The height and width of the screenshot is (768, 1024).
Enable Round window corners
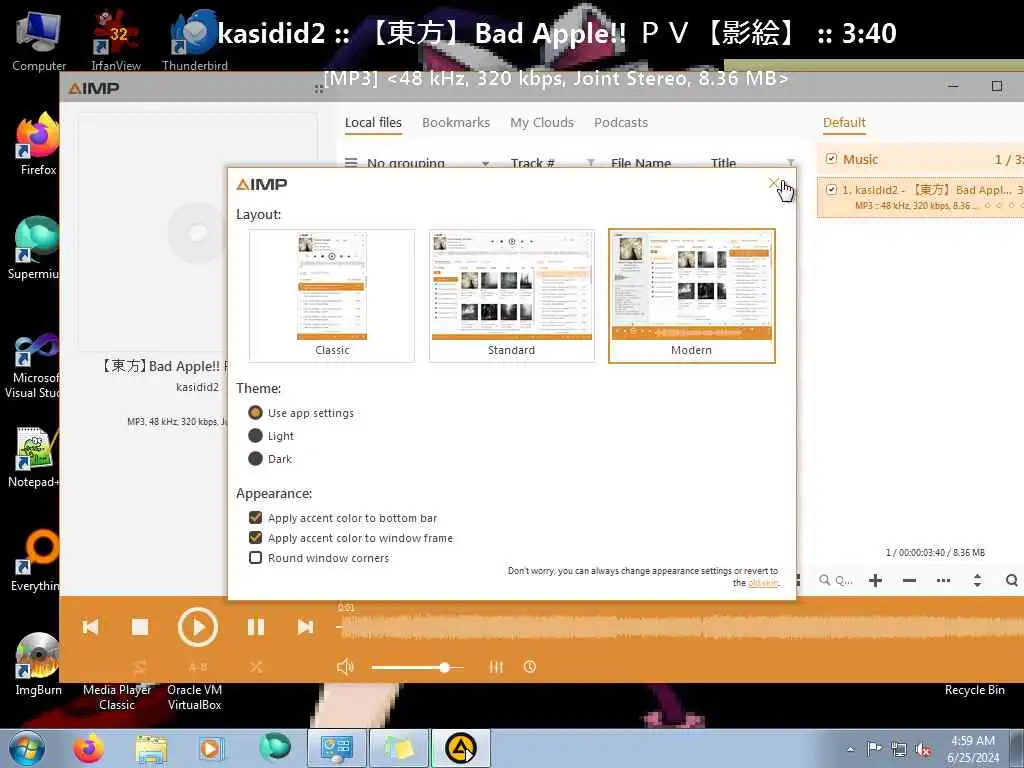(319, 558)
